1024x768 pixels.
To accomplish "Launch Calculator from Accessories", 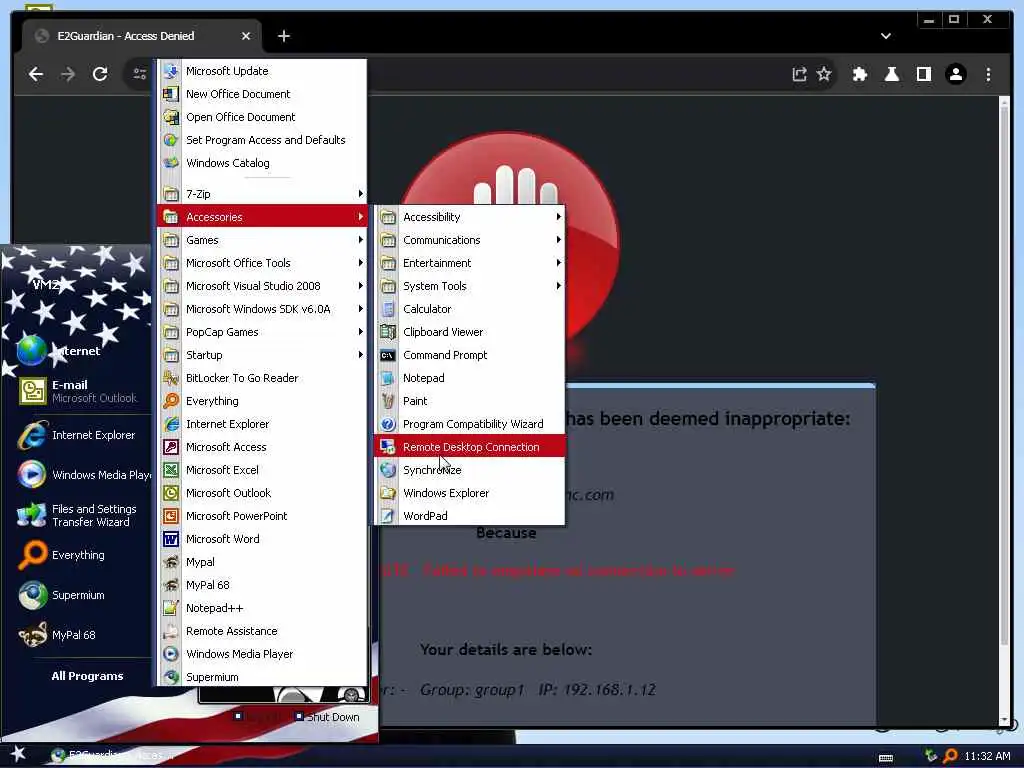I will [470, 309].
